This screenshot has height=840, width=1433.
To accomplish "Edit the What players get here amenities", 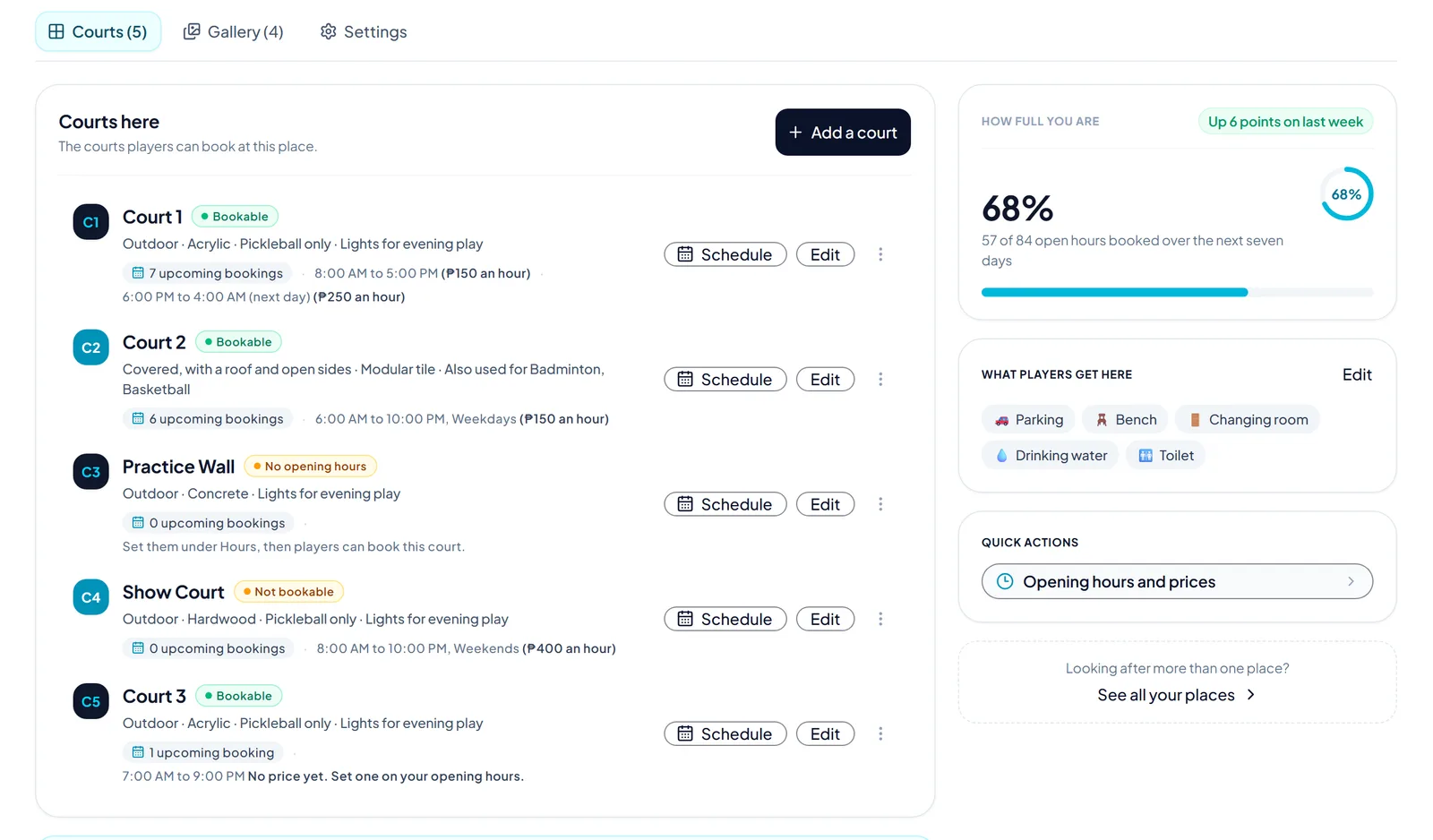I will 1357,375.
